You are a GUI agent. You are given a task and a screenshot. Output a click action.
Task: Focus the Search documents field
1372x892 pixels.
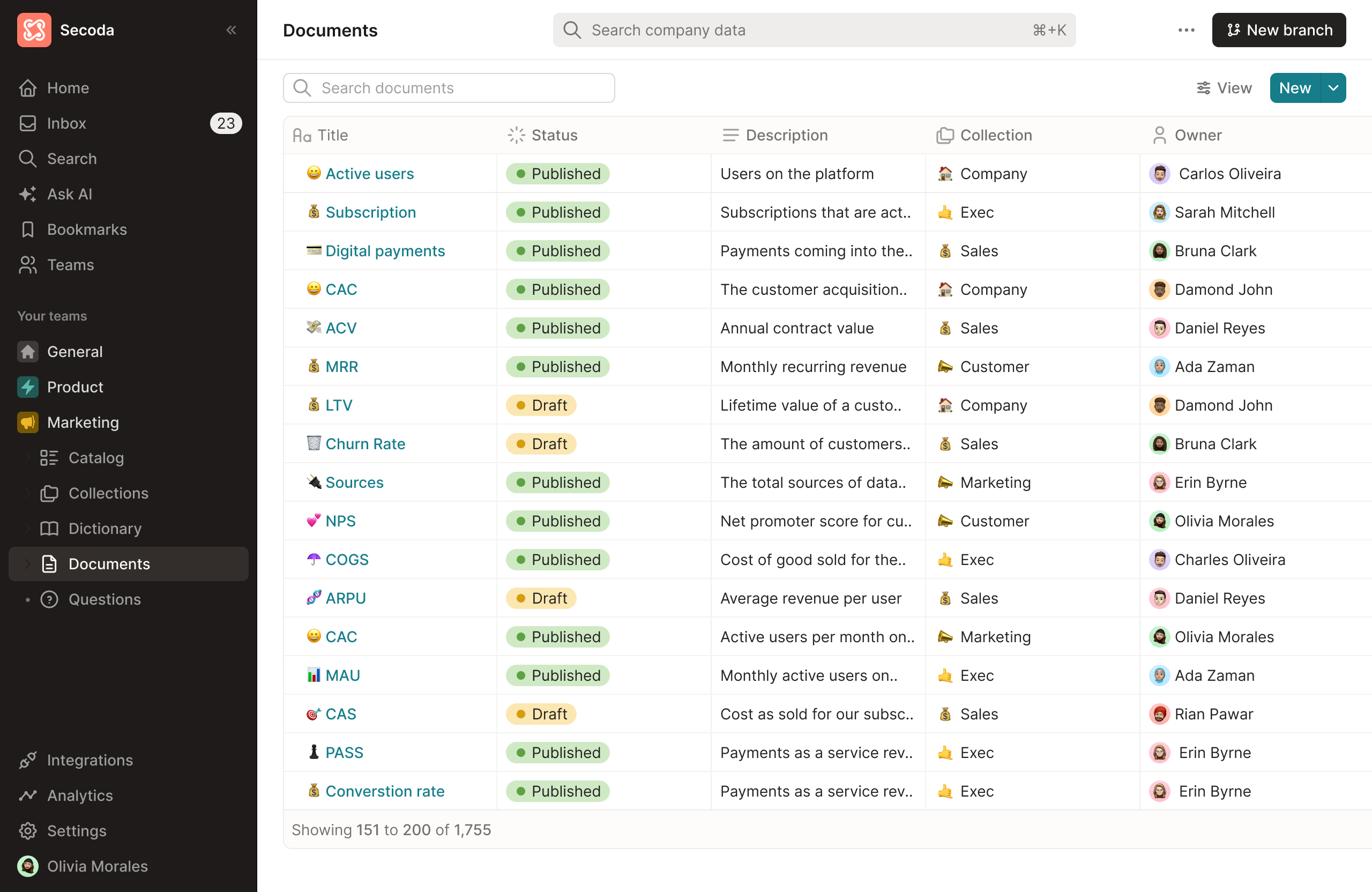(x=449, y=87)
